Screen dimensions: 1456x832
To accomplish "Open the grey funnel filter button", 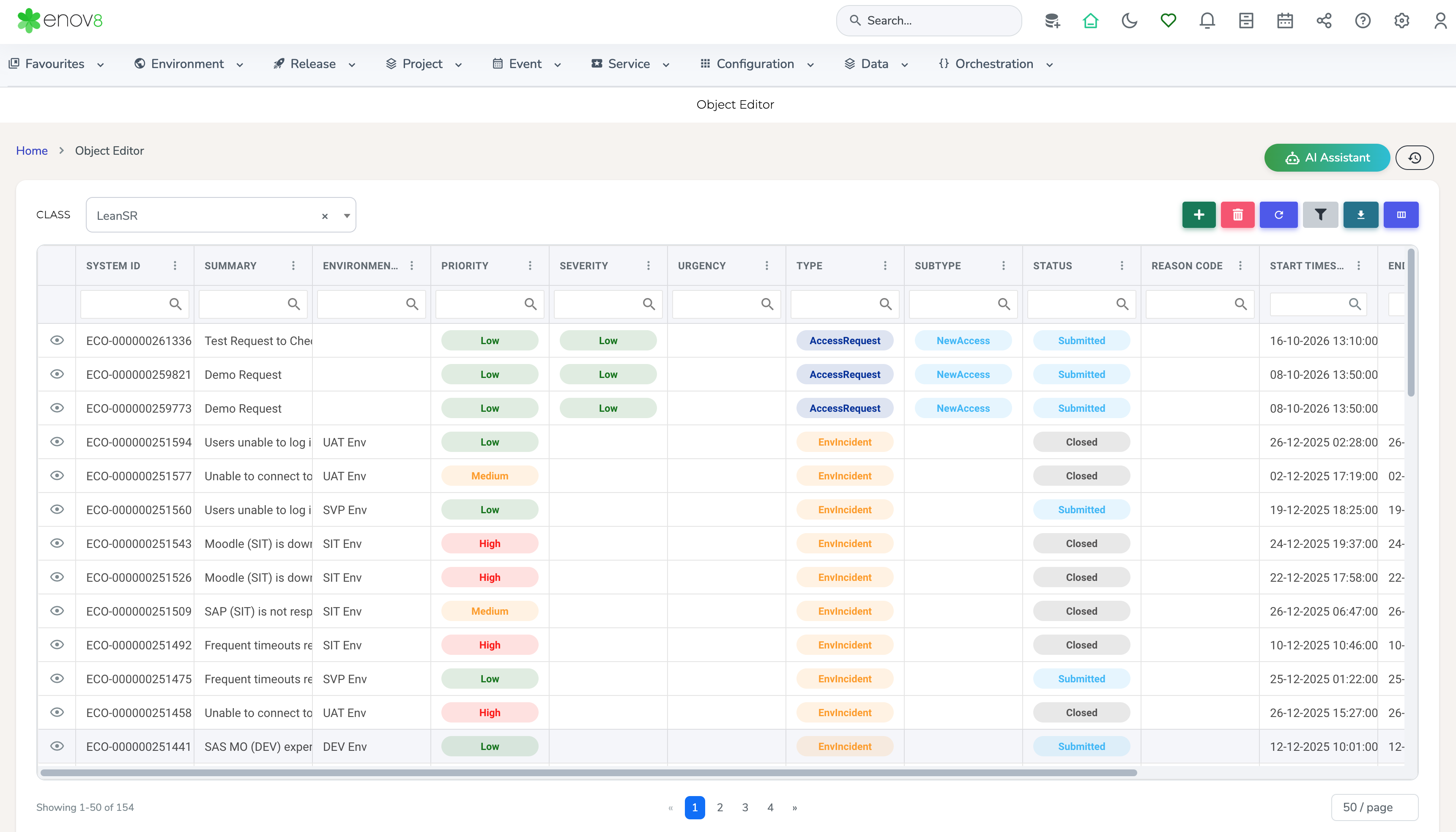I will click(1321, 215).
